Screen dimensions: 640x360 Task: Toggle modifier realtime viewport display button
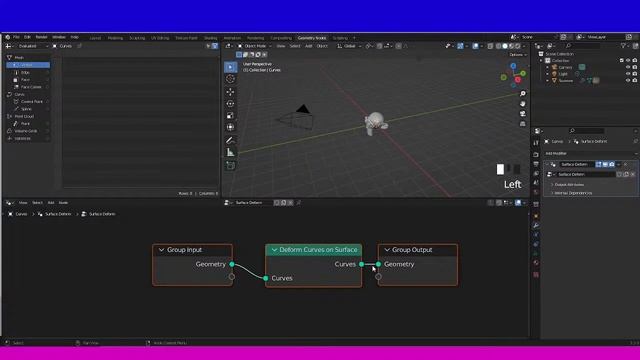pyautogui.click(x=605, y=164)
